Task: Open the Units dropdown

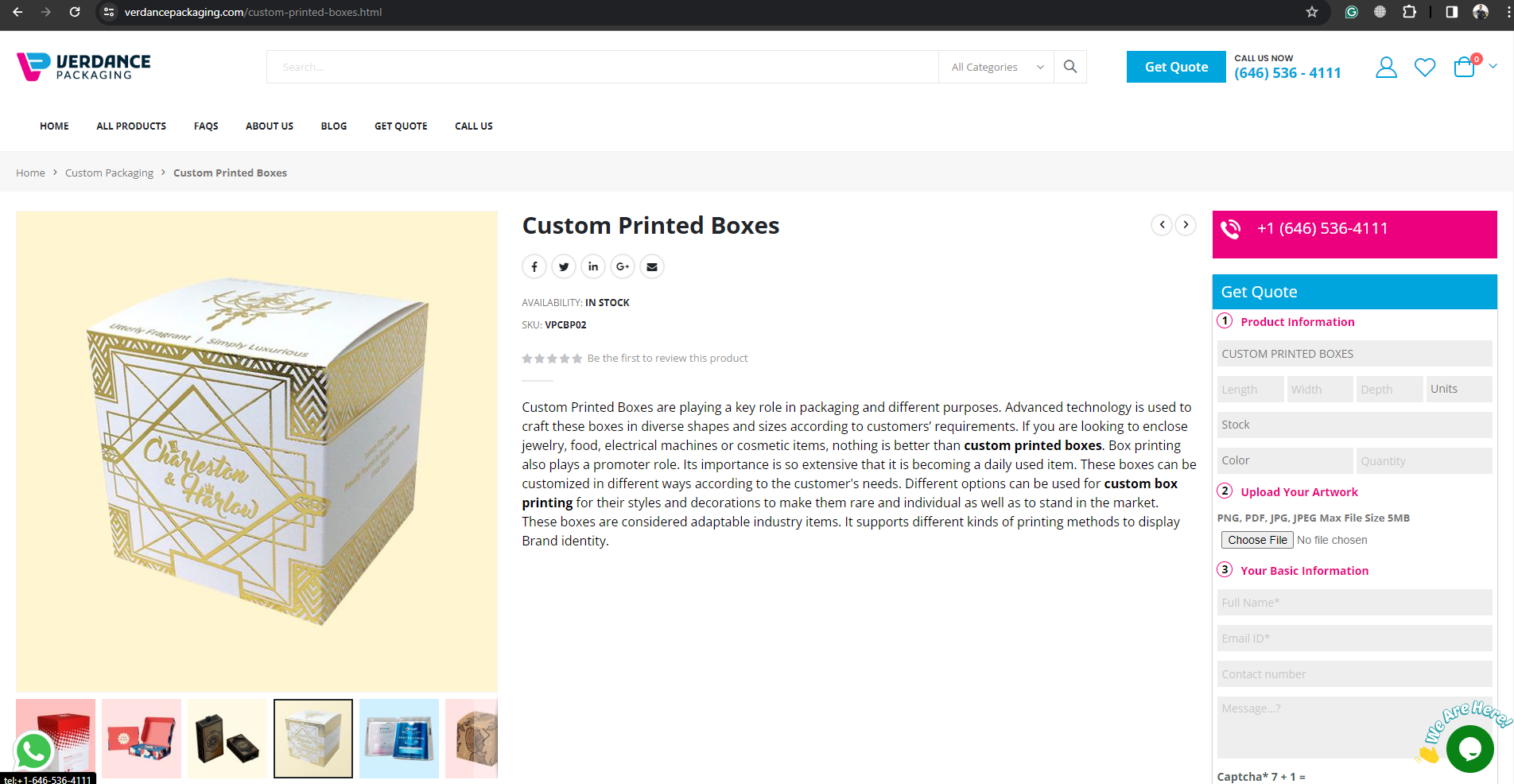Action: [x=1458, y=389]
